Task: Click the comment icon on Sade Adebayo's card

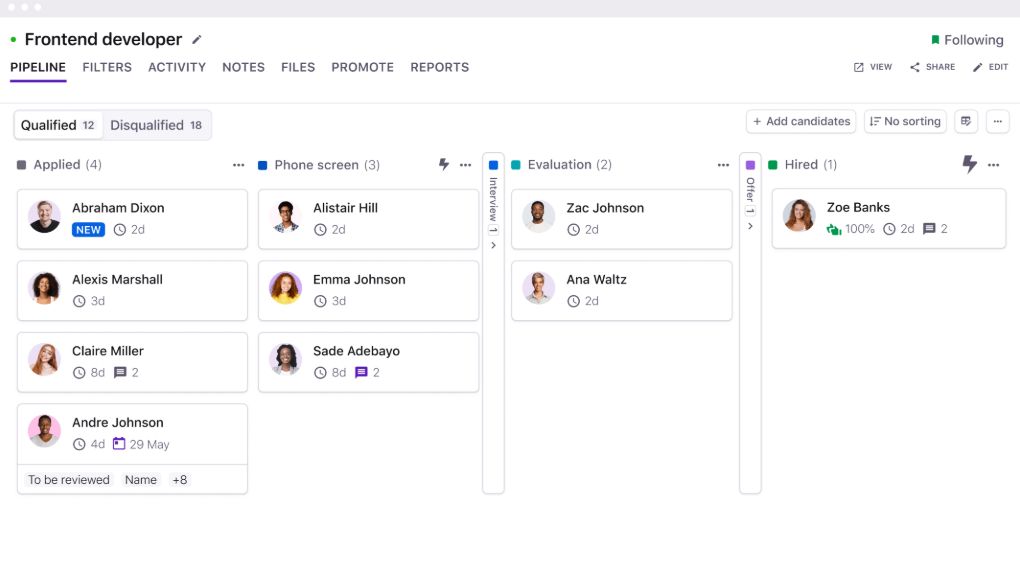Action: click(x=362, y=373)
